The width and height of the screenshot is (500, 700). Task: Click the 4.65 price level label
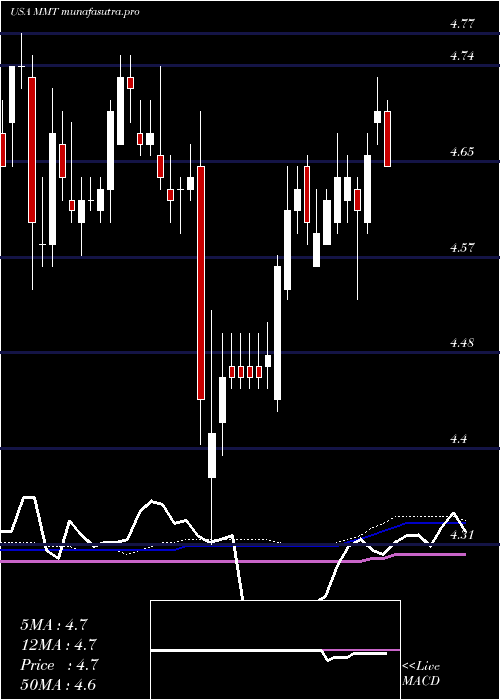click(x=462, y=152)
